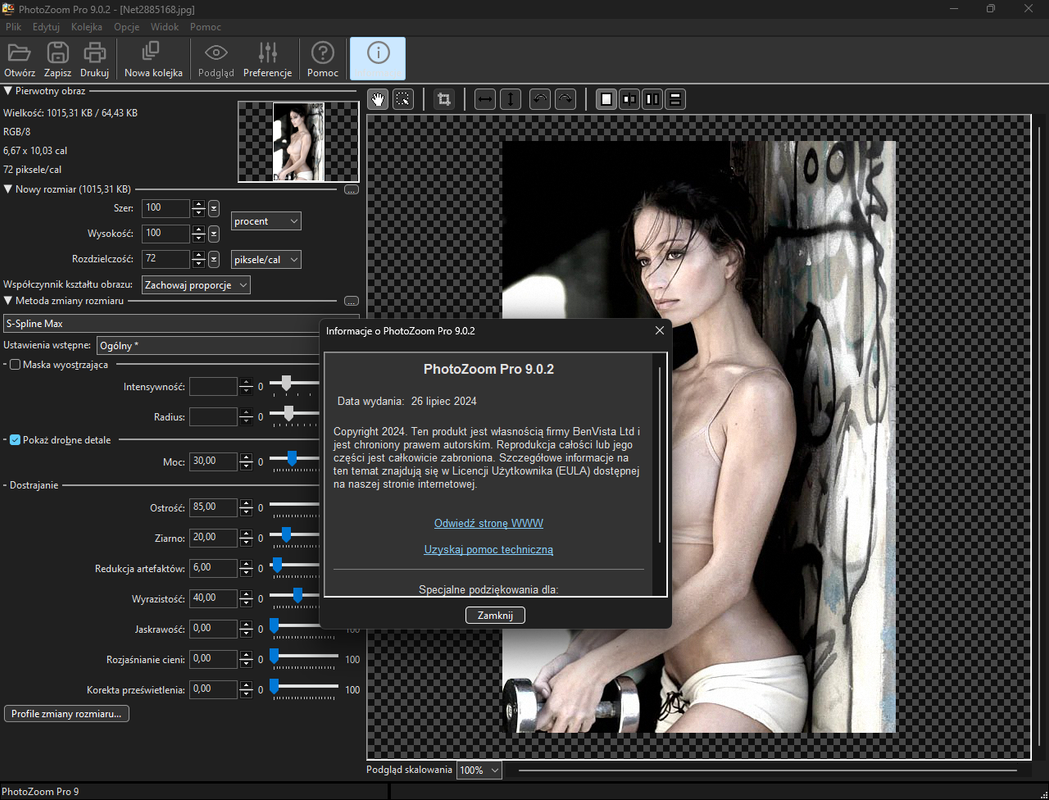Click the highlighted info toolbar icon
Screen dimensions: 1049x800
point(378,59)
